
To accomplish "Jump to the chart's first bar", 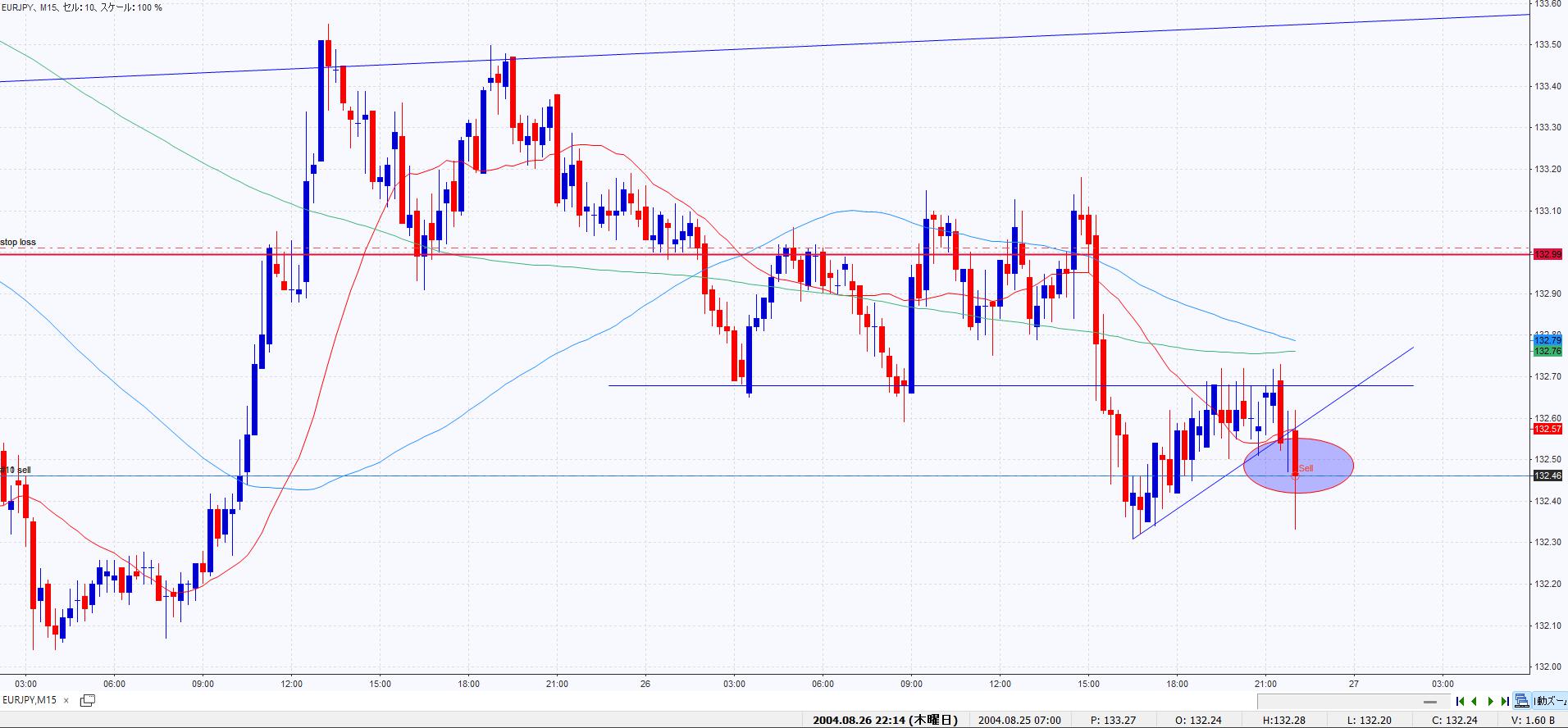I will (1460, 701).
